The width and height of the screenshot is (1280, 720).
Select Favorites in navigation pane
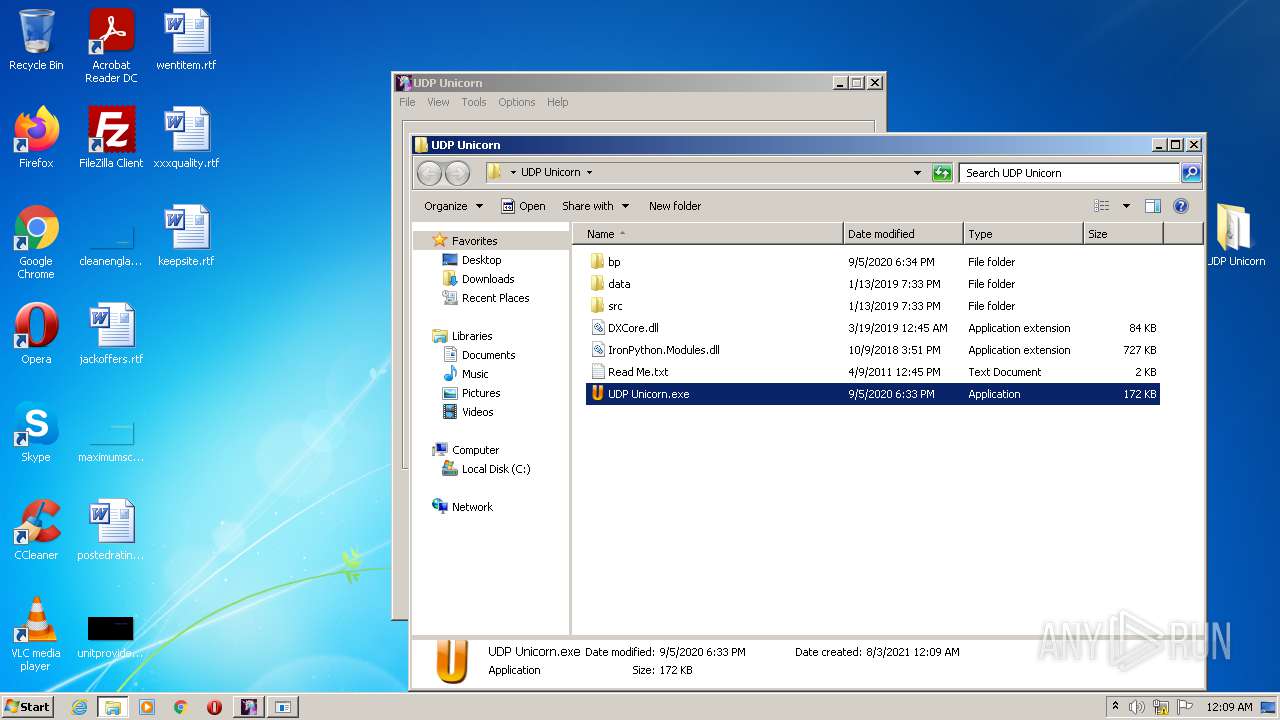pyautogui.click(x=474, y=241)
